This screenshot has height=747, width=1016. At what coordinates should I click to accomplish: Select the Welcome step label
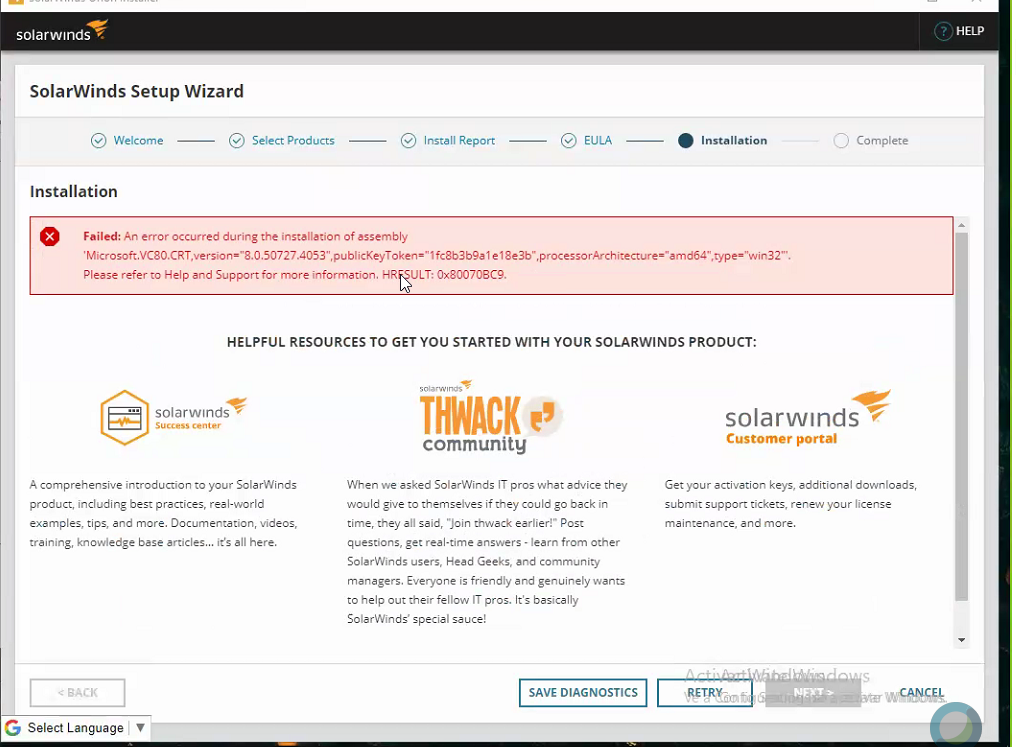(138, 141)
